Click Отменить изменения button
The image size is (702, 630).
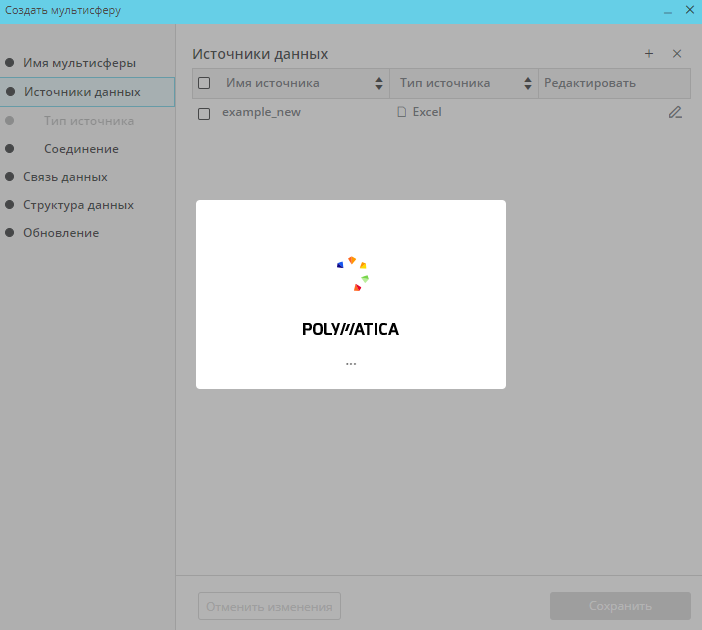point(269,606)
